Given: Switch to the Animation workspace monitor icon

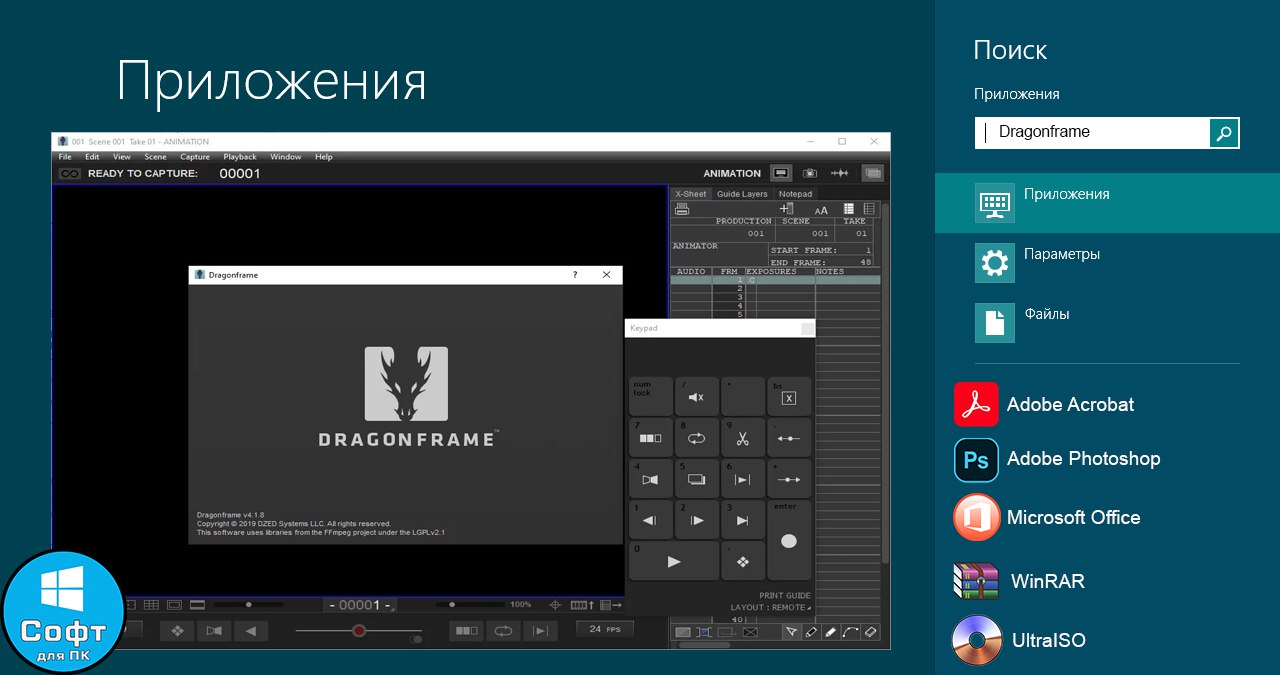Looking at the screenshot, I should (781, 173).
